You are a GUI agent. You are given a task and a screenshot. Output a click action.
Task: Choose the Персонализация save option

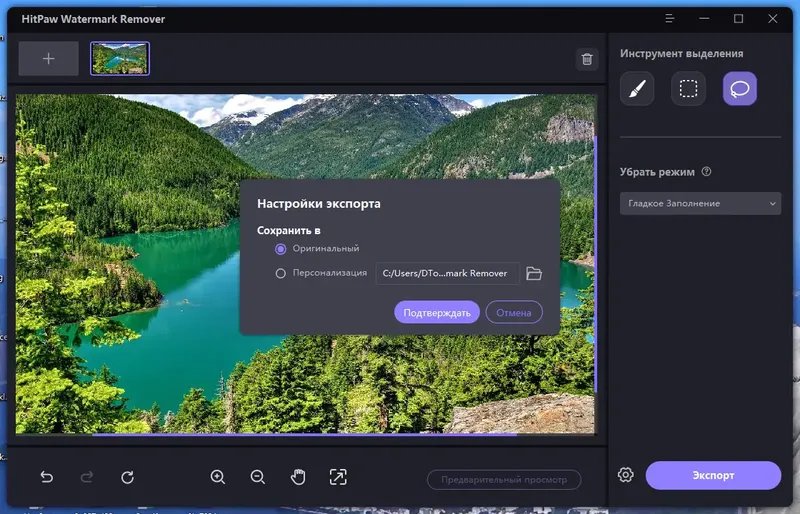[280, 274]
